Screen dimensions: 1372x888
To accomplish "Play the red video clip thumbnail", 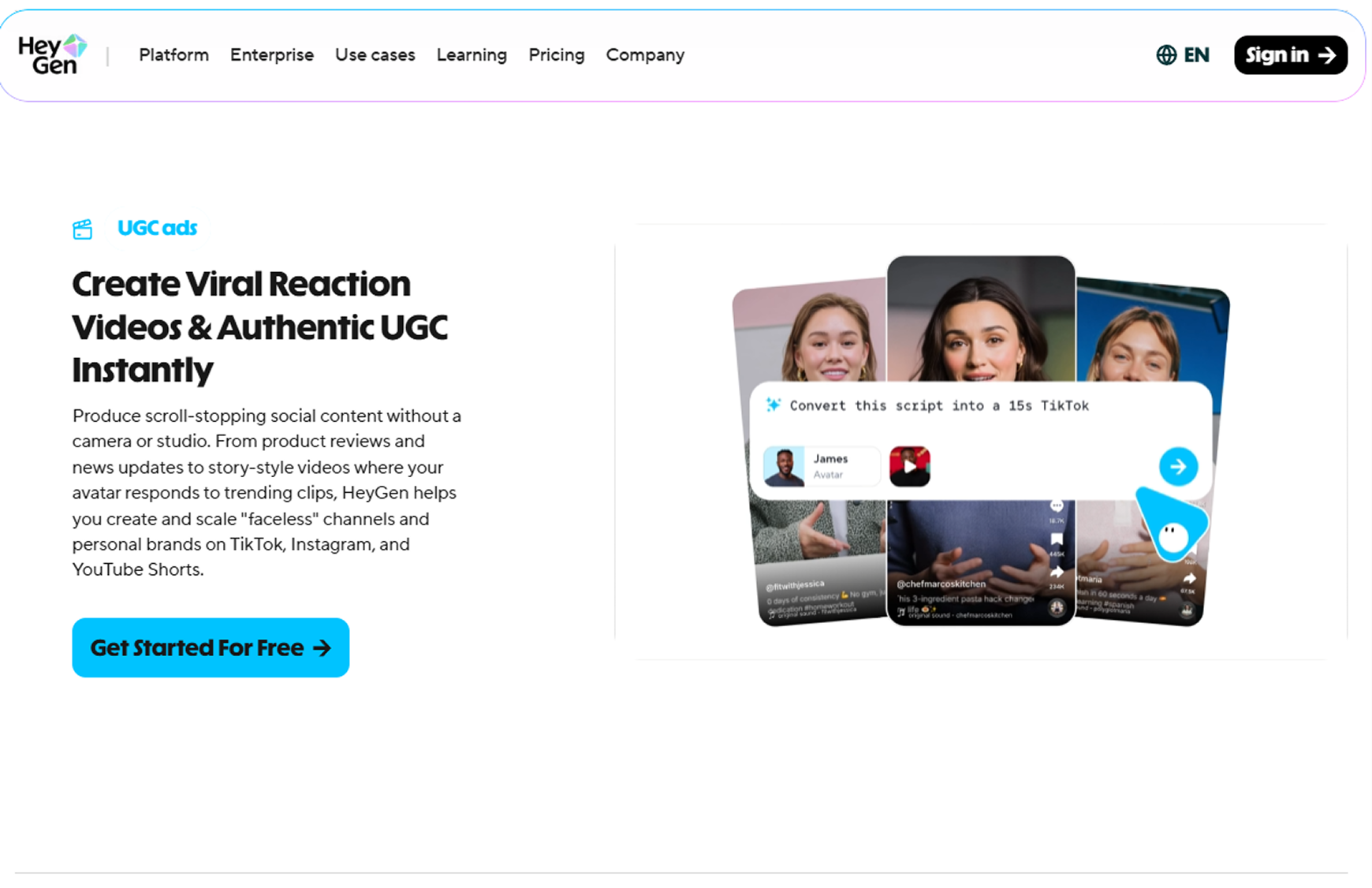I will pos(910,466).
